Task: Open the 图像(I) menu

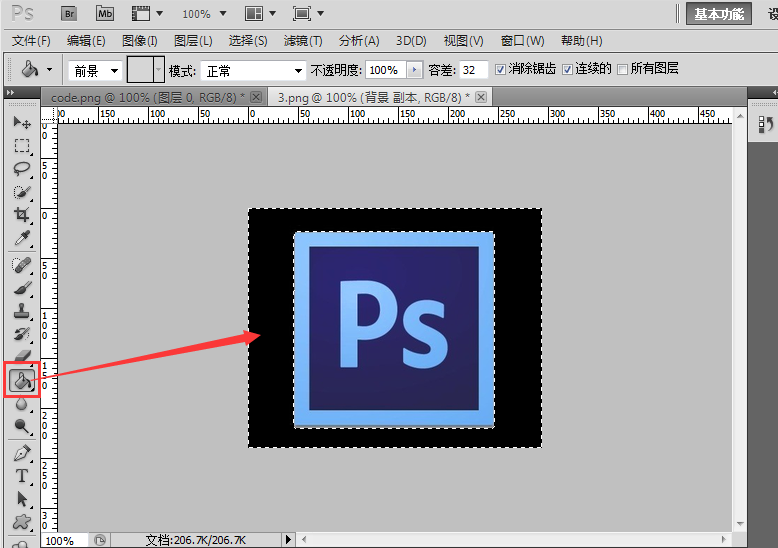Action: coord(140,41)
